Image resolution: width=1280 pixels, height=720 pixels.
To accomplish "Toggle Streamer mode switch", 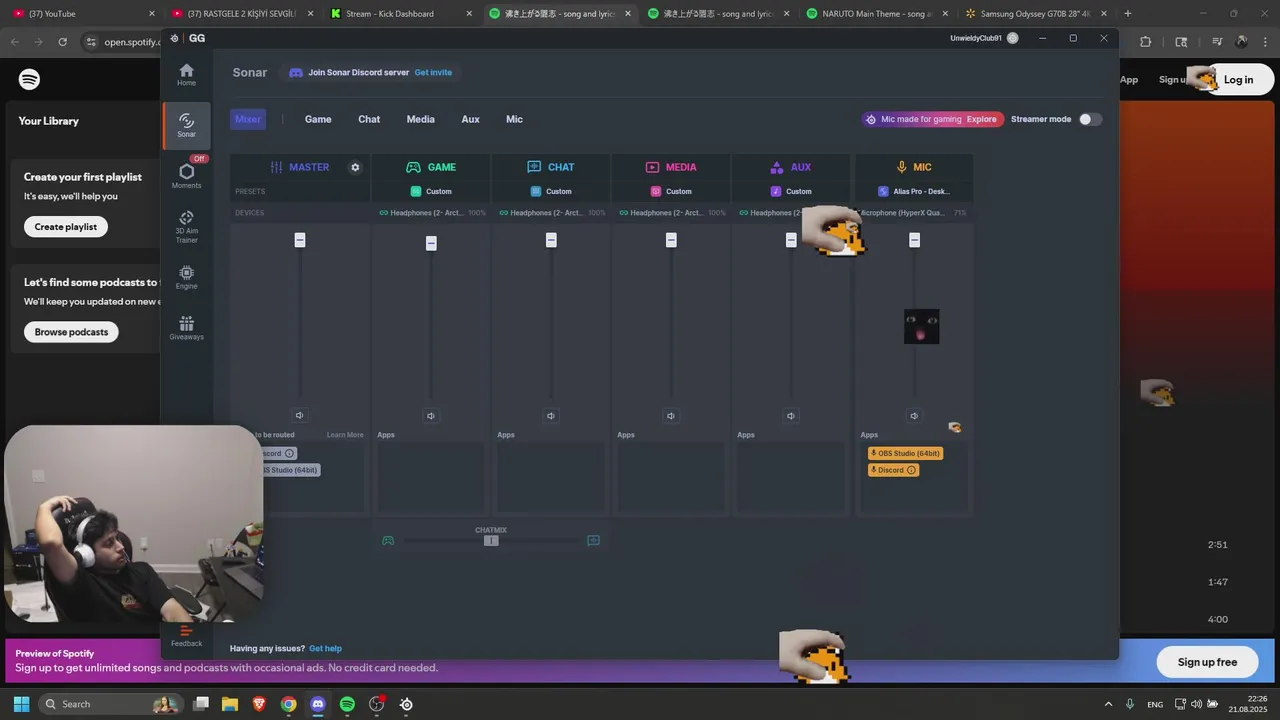I will (1090, 119).
